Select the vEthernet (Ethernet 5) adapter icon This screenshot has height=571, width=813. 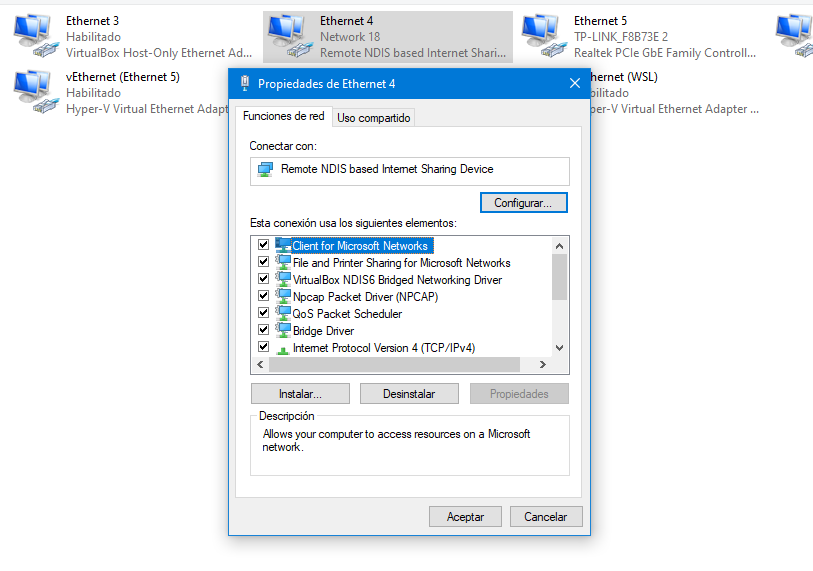tap(36, 92)
